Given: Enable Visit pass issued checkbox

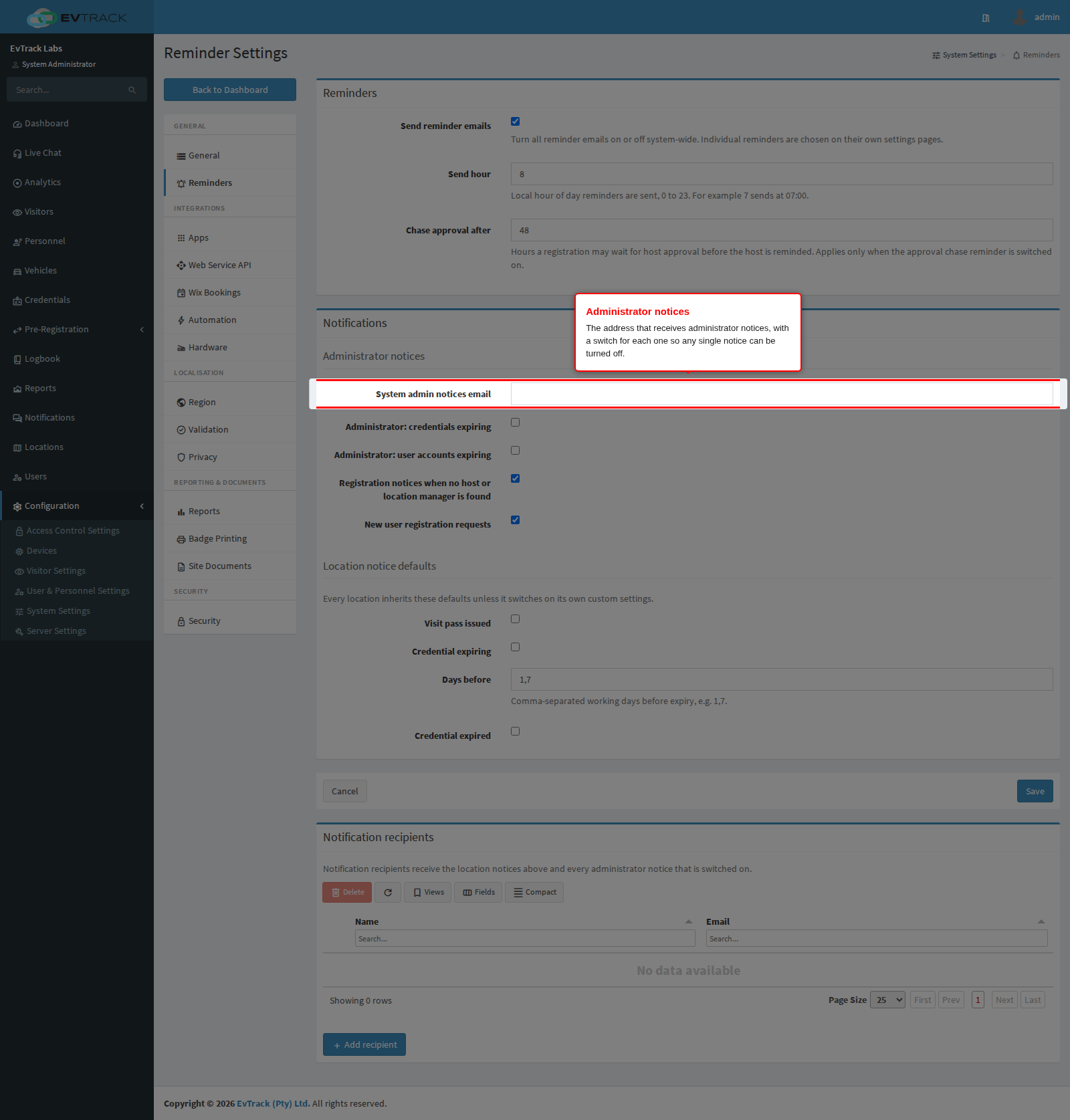Looking at the screenshot, I should click(x=515, y=619).
